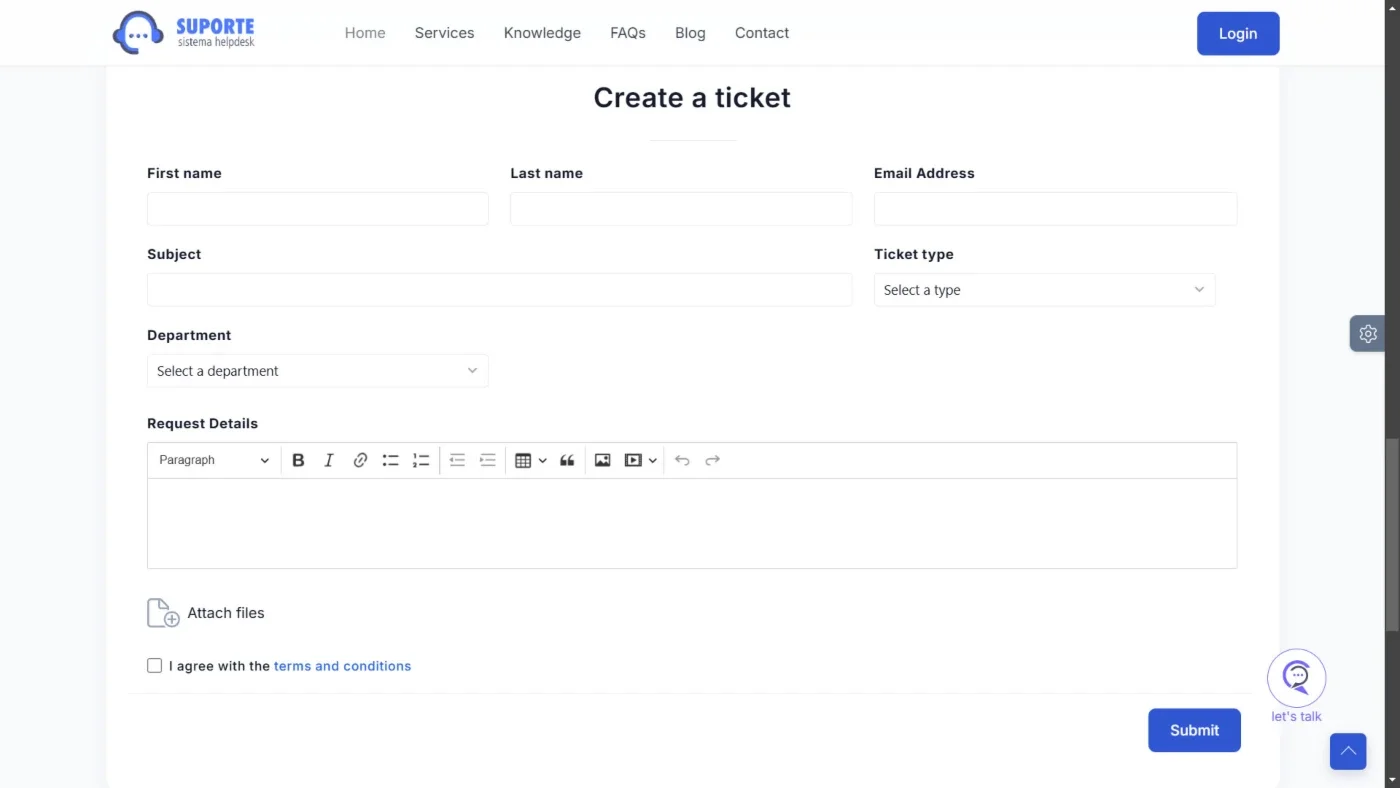1400x788 pixels.
Task: Open the FAQs navigation link
Action: click(x=628, y=33)
